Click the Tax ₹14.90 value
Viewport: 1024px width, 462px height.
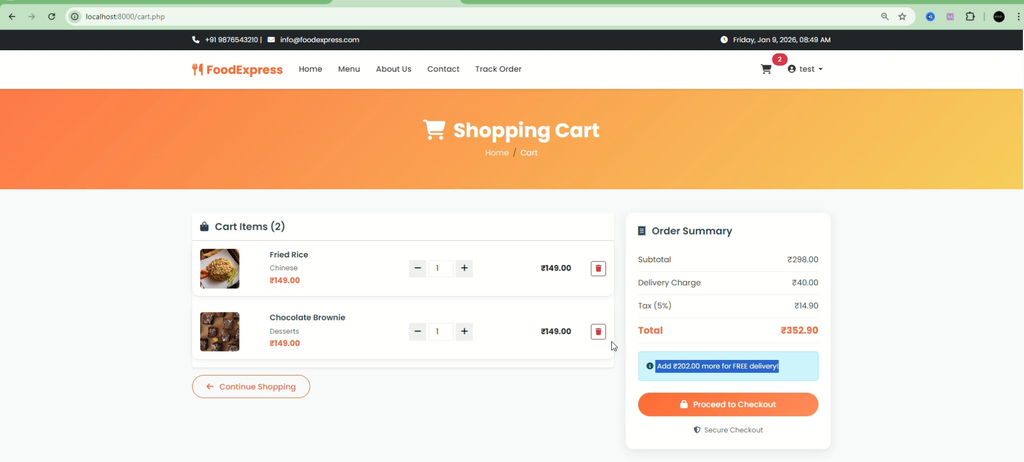point(806,306)
